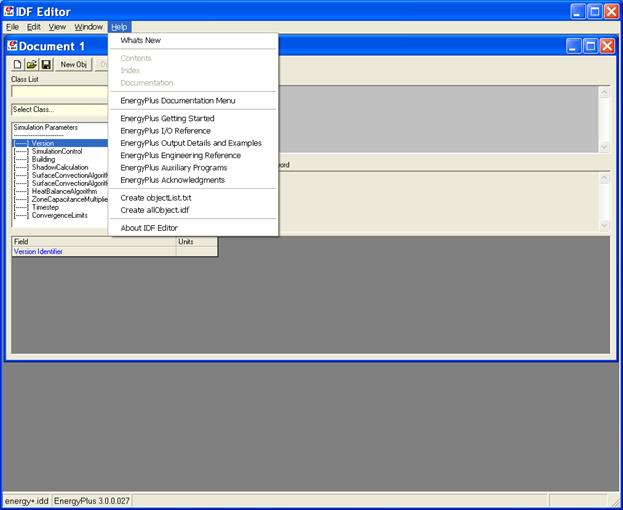Click lower explanation pane scroll down arrow
Image resolution: width=623 pixels, height=510 pixels.
(604, 226)
